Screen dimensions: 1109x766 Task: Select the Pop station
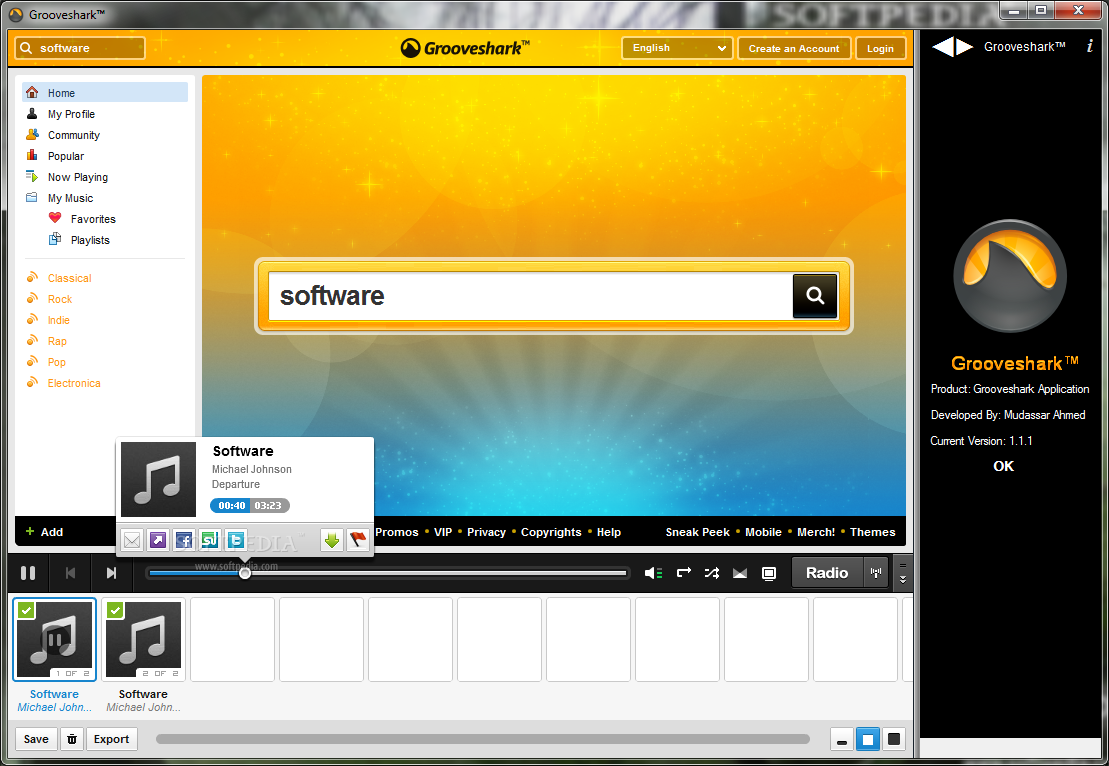(x=57, y=362)
